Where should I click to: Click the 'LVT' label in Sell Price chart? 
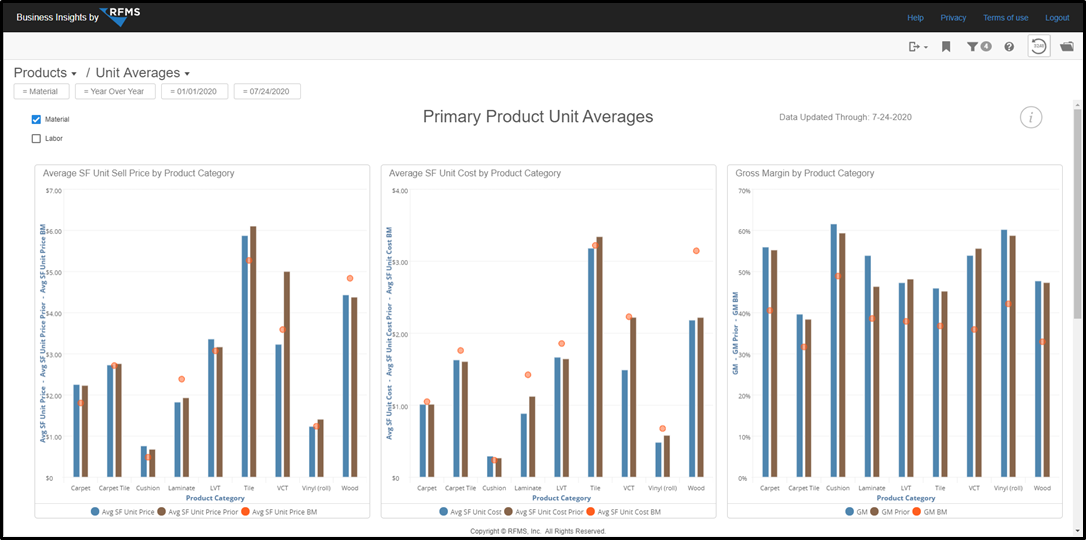215,488
